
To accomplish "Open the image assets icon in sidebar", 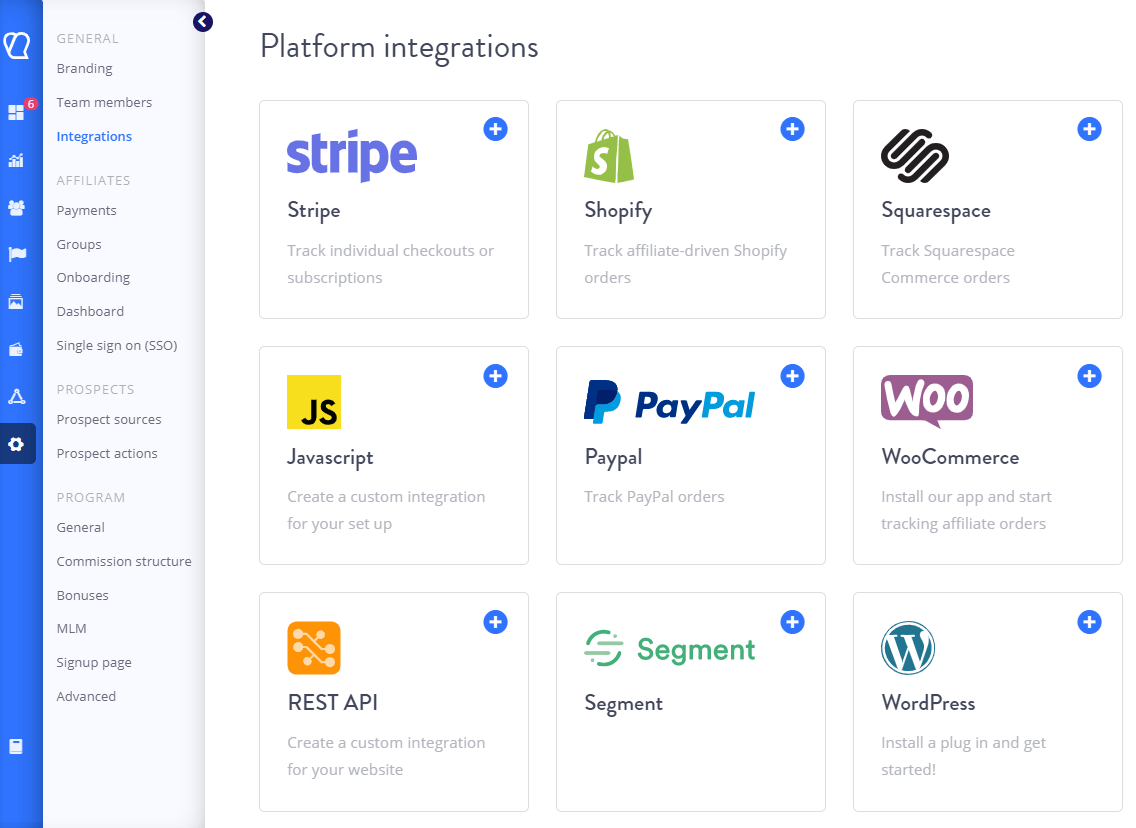I will [x=16, y=302].
